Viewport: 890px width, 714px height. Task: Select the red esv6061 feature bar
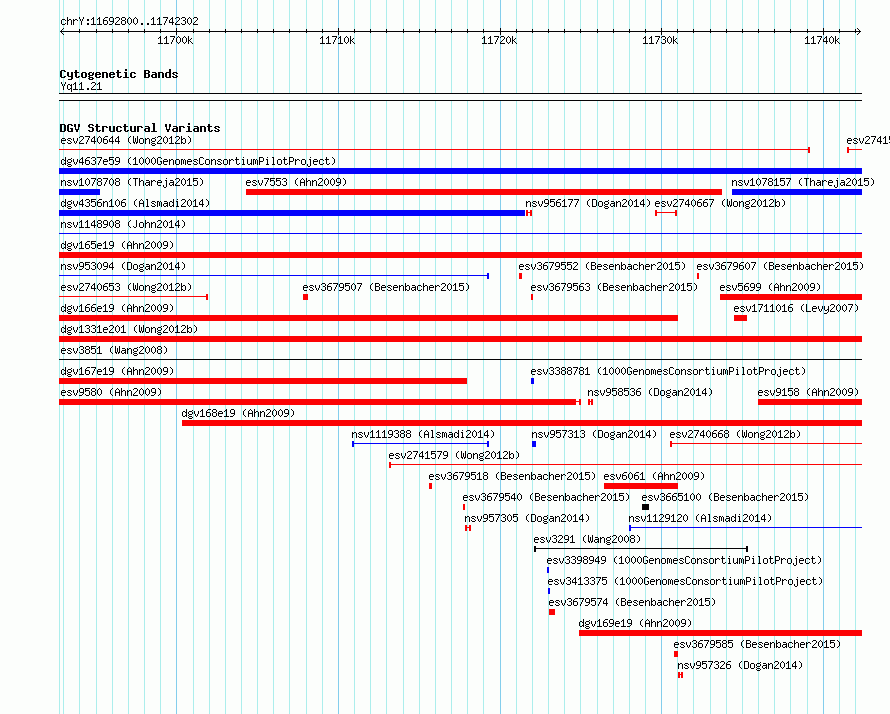[641, 486]
